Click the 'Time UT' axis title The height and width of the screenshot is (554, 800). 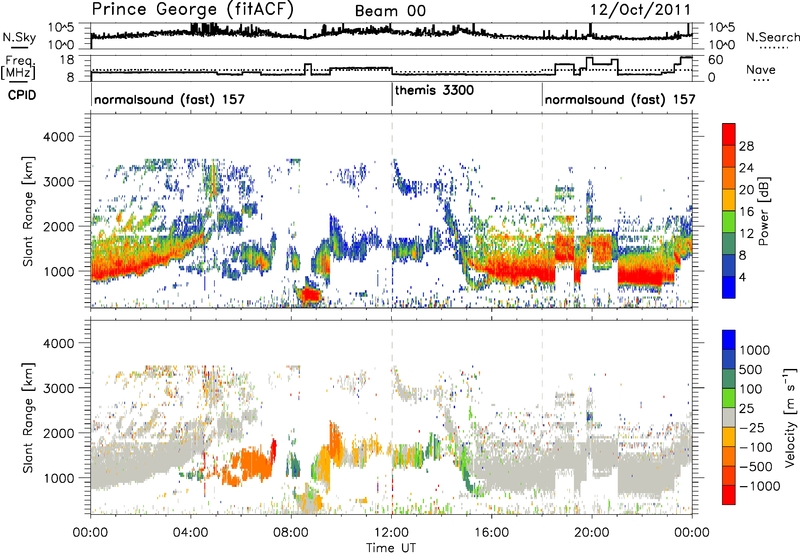[x=391, y=548]
